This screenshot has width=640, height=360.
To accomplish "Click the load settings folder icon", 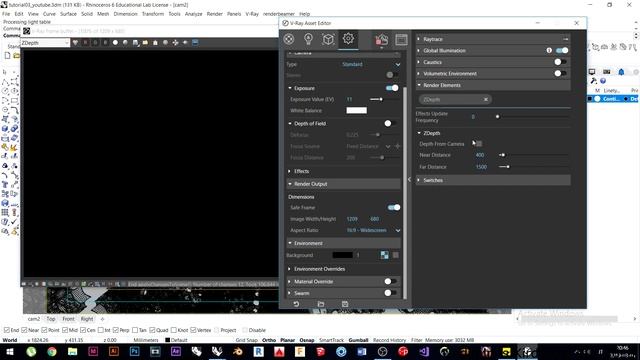I will coord(321,304).
